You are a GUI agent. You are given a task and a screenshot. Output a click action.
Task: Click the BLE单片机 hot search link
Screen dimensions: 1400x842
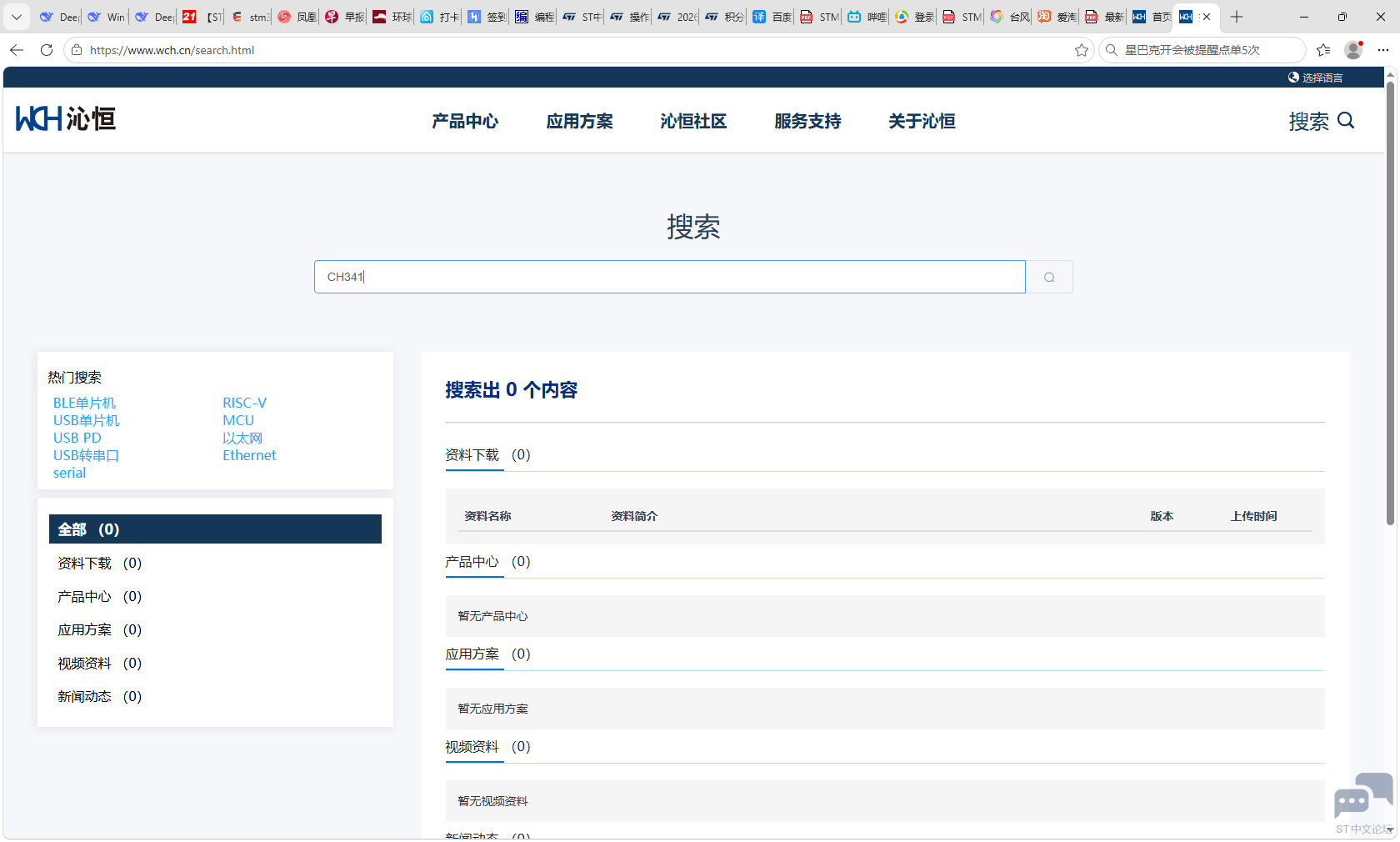(x=84, y=403)
